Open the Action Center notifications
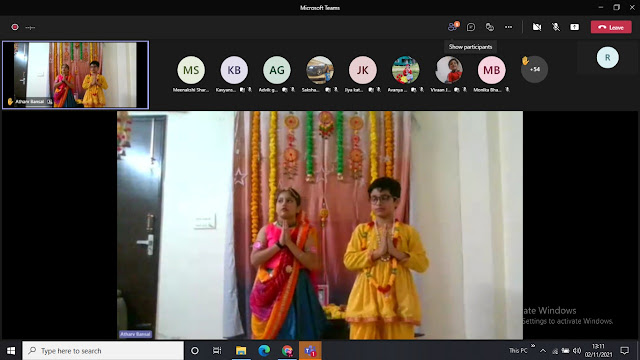The height and width of the screenshot is (360, 640). click(624, 351)
